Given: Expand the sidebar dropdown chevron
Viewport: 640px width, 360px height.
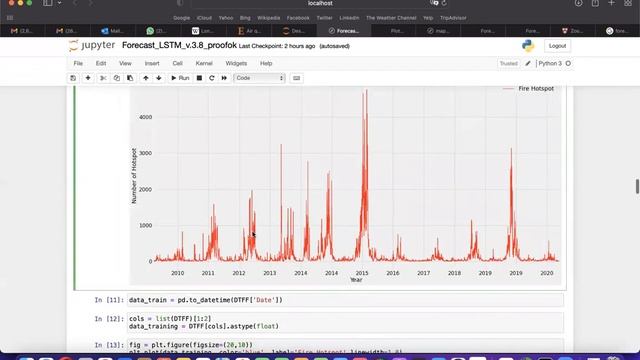Looking at the screenshot, I should tap(60, 3).
